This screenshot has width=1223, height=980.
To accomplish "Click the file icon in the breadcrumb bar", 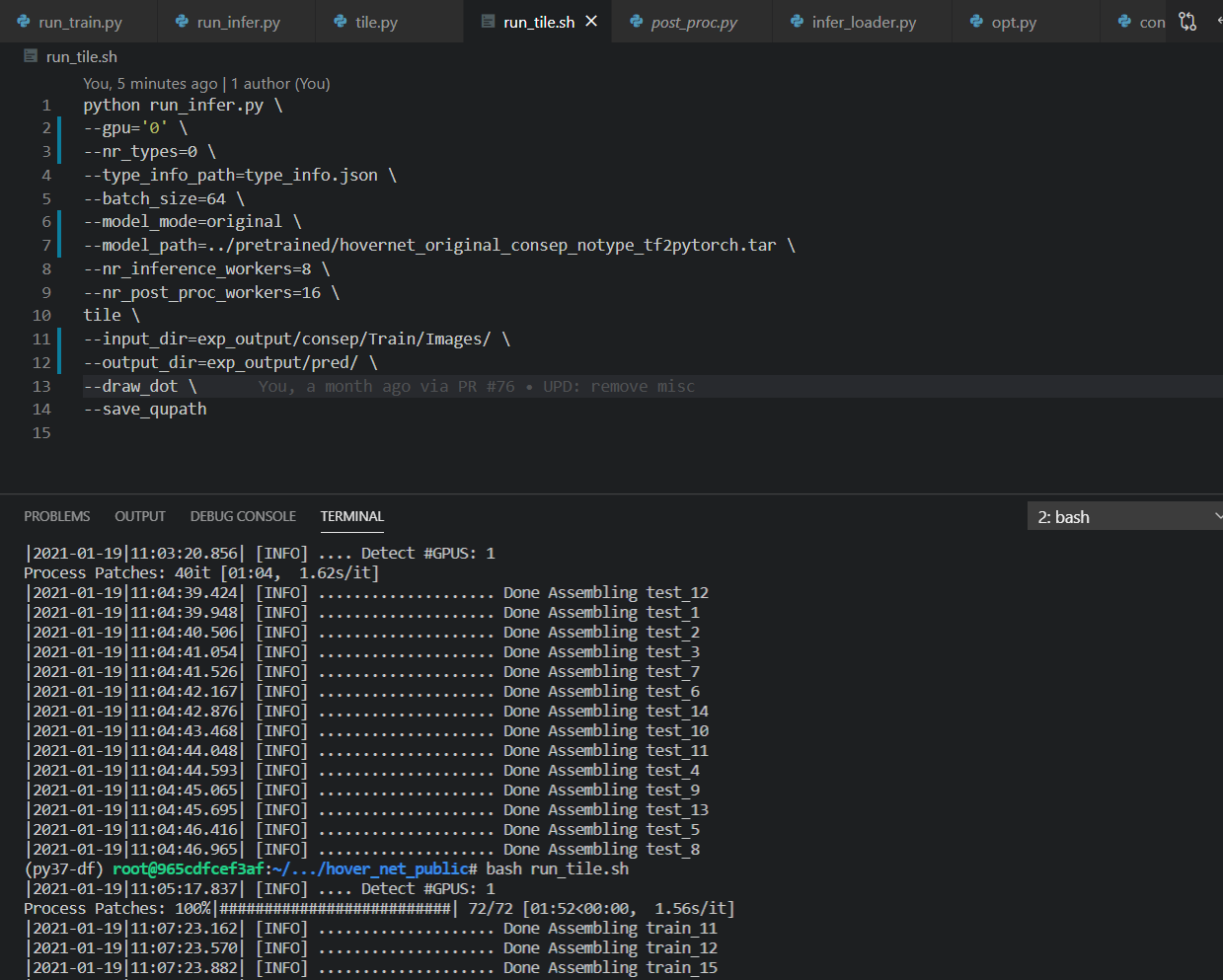I will 29,56.
